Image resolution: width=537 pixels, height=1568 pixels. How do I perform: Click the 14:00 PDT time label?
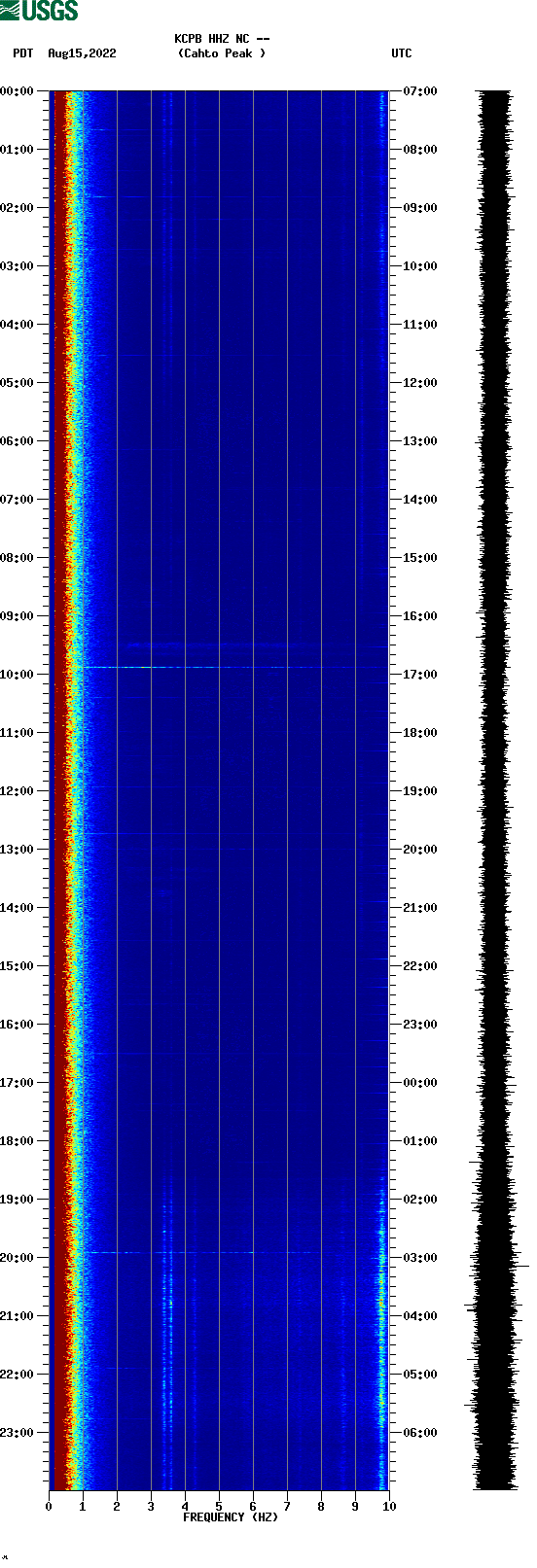pos(18,908)
